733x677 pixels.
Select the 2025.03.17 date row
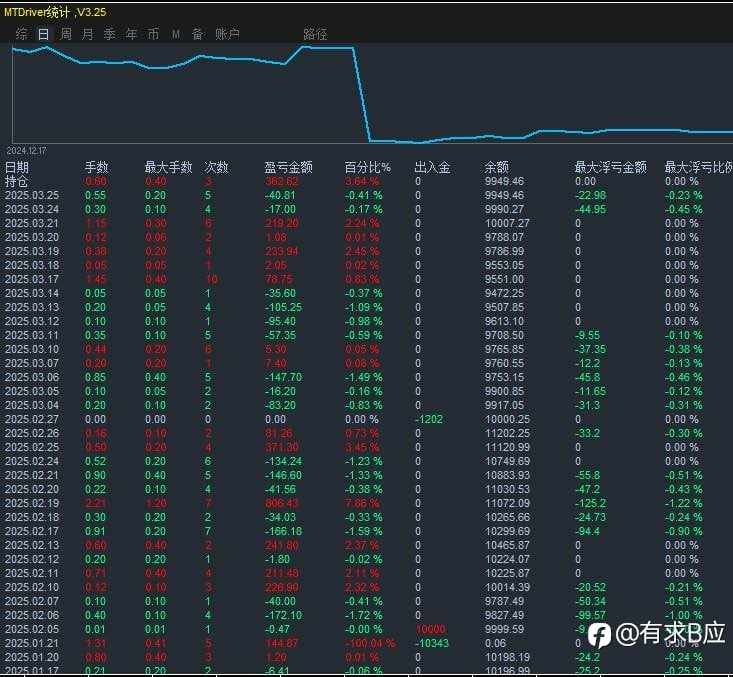pyautogui.click(x=366, y=279)
